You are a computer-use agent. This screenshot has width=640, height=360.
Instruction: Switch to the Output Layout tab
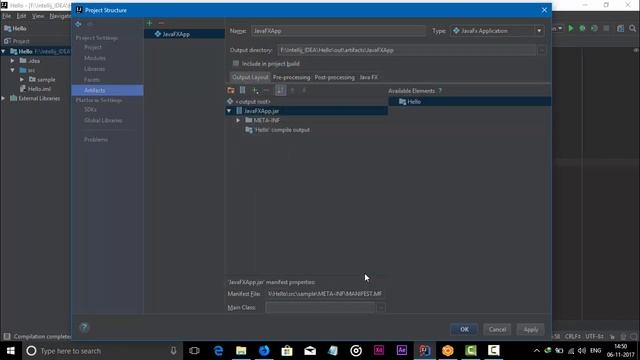[250, 77]
